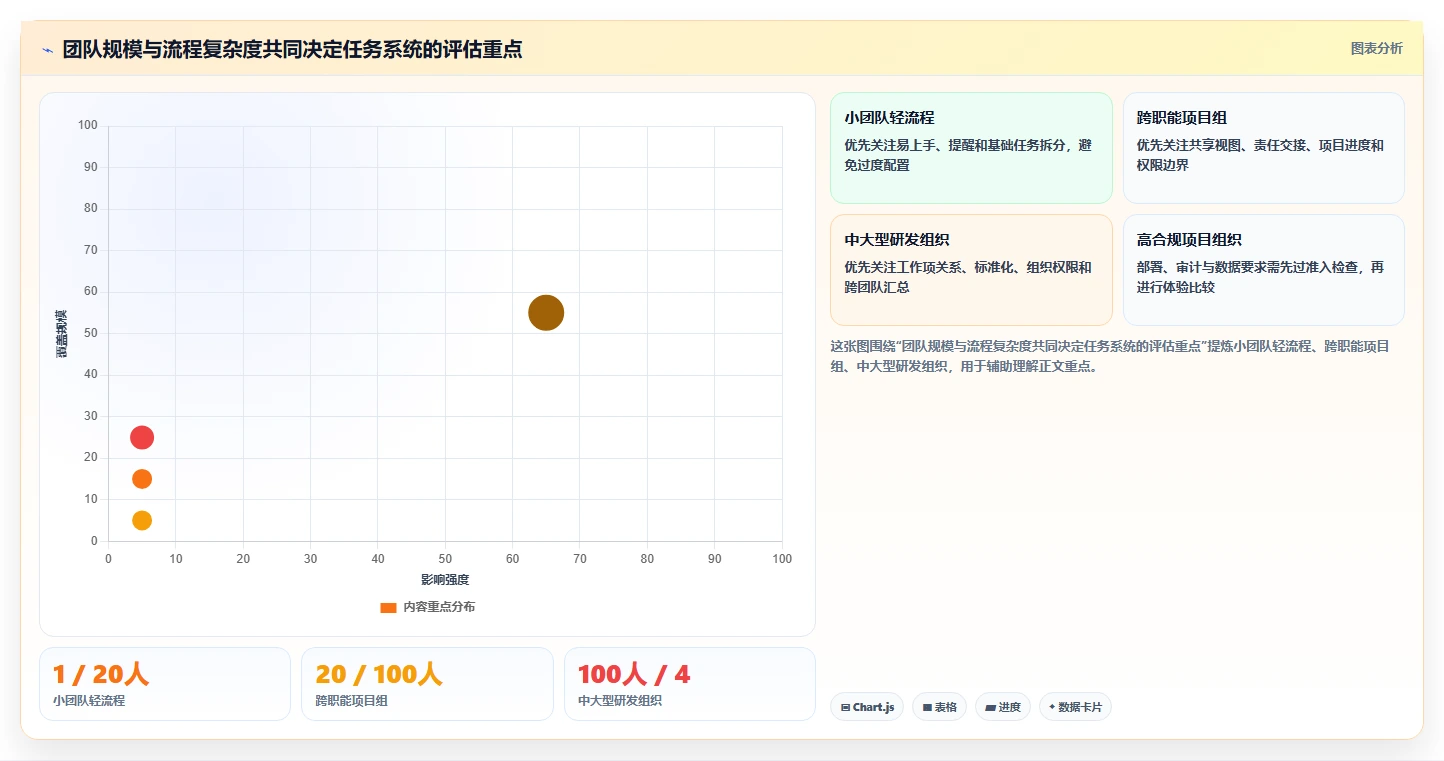Open the 小团队轻流程 info card
Image resolution: width=1444 pixels, height=761 pixels.
971,148
